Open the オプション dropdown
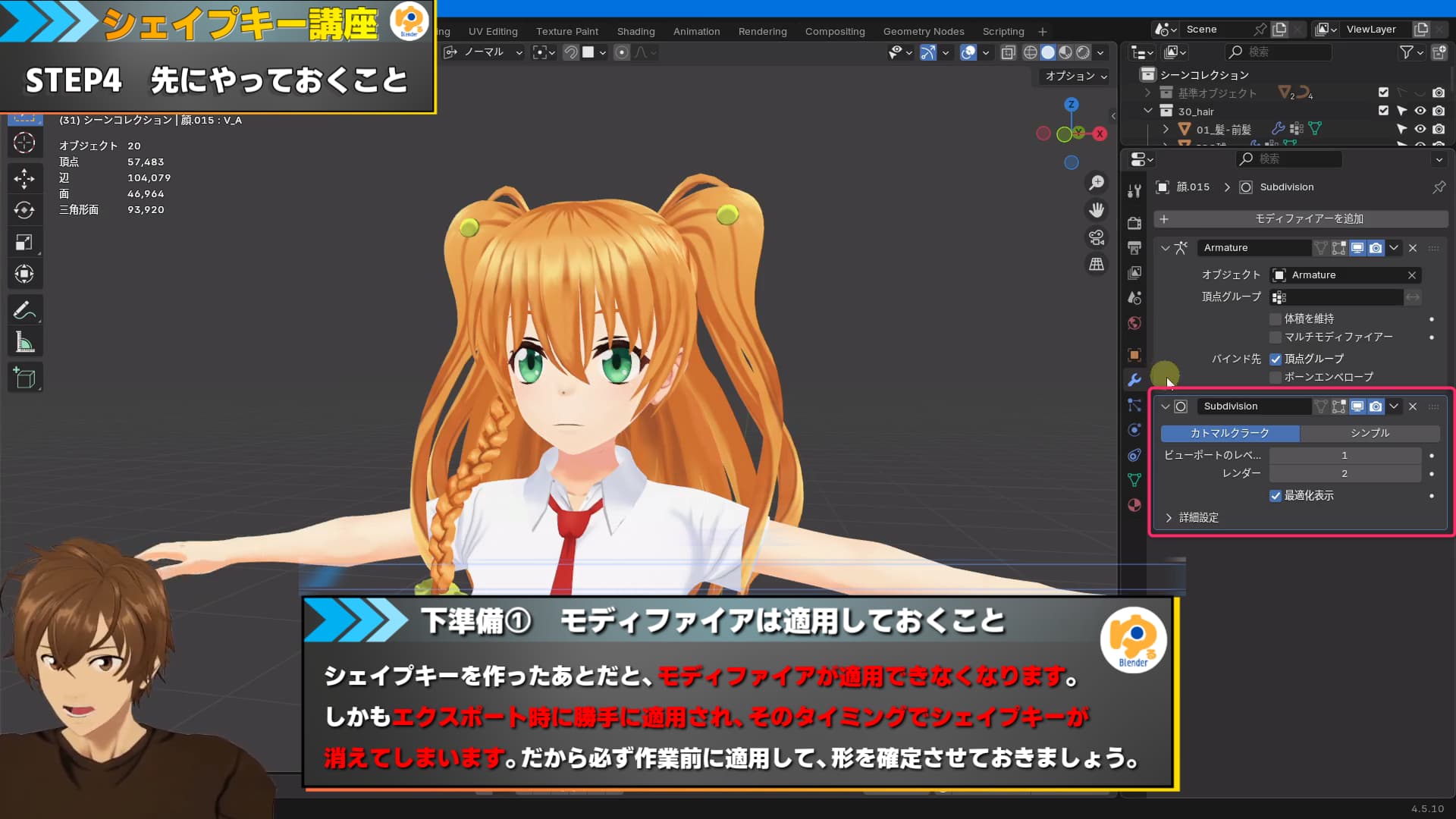 pyautogui.click(x=1076, y=76)
